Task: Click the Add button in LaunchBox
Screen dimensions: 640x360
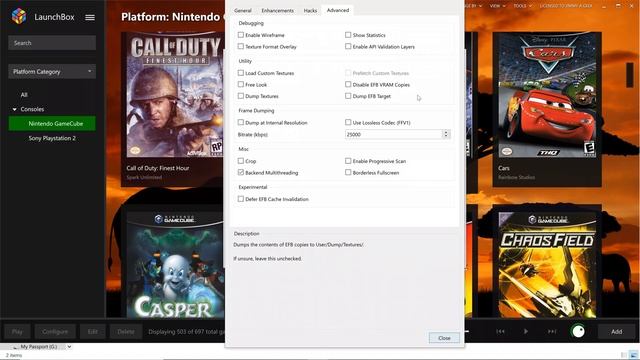Action: coord(616,332)
